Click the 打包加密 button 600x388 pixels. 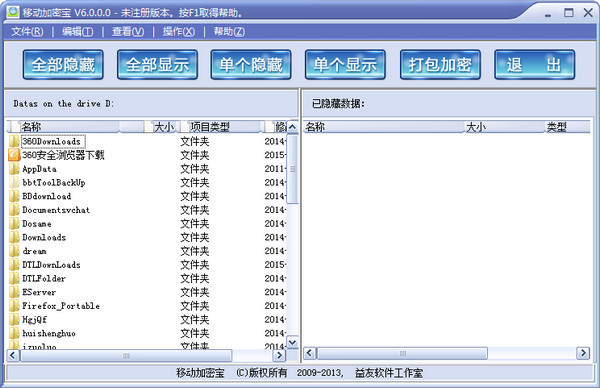pyautogui.click(x=440, y=65)
